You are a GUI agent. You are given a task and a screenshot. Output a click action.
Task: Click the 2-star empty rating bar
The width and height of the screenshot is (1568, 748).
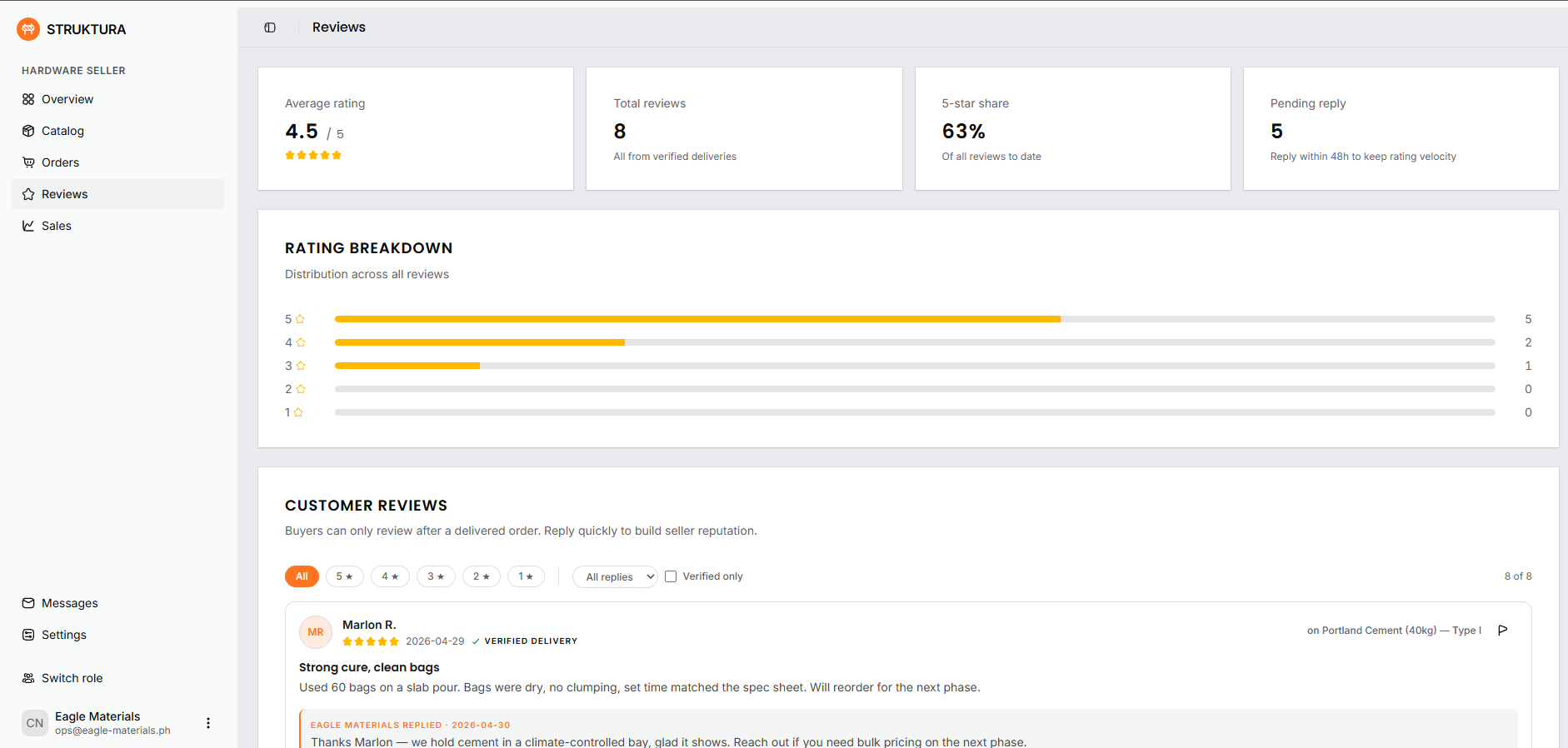coord(915,389)
